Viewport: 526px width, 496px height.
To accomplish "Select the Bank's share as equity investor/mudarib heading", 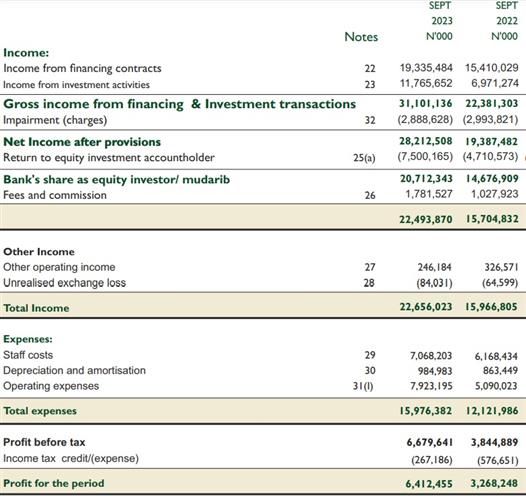I will point(116,179).
